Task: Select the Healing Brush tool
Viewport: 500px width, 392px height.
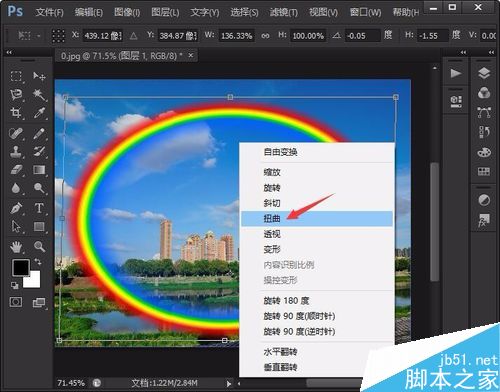Action: pos(16,134)
